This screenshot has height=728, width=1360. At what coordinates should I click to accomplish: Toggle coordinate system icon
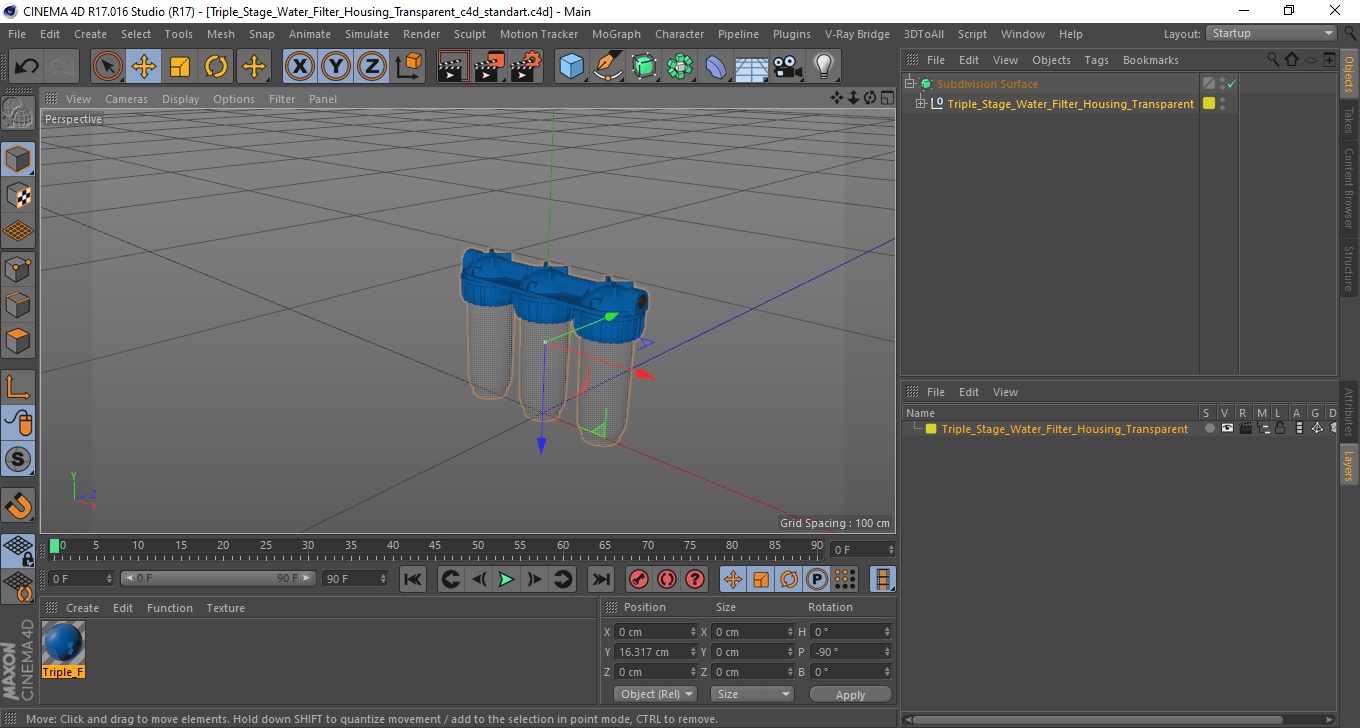click(408, 67)
